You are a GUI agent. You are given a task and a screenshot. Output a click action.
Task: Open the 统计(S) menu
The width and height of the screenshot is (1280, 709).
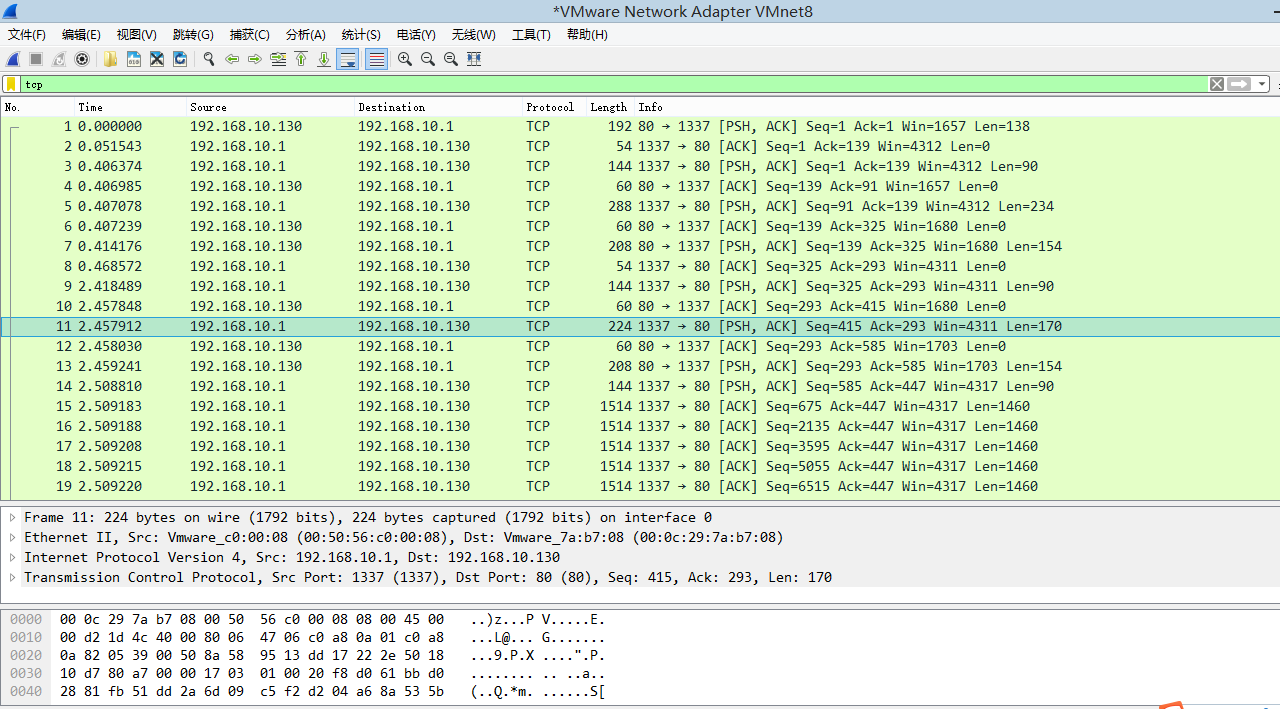361,34
